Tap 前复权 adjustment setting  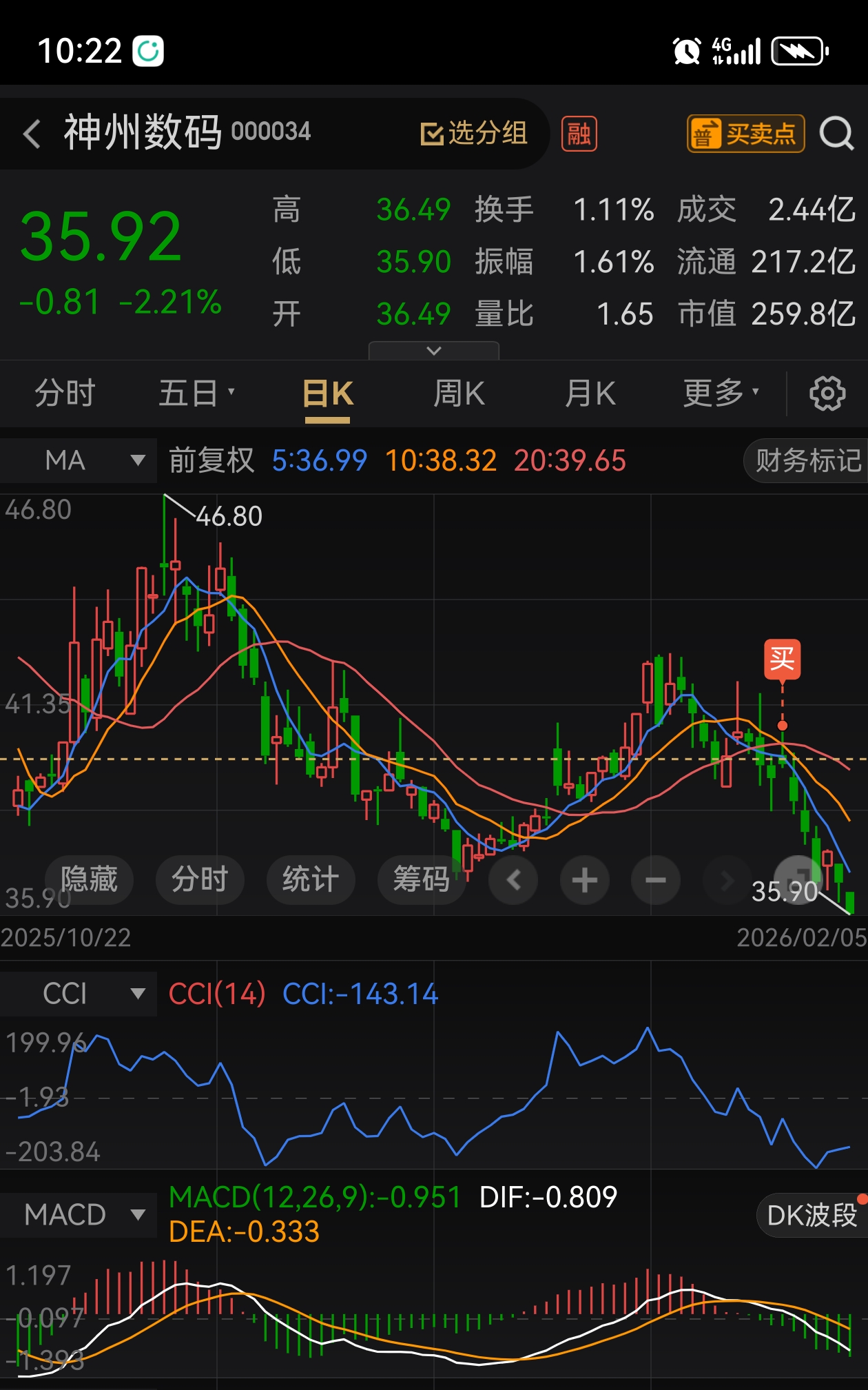coord(211,460)
